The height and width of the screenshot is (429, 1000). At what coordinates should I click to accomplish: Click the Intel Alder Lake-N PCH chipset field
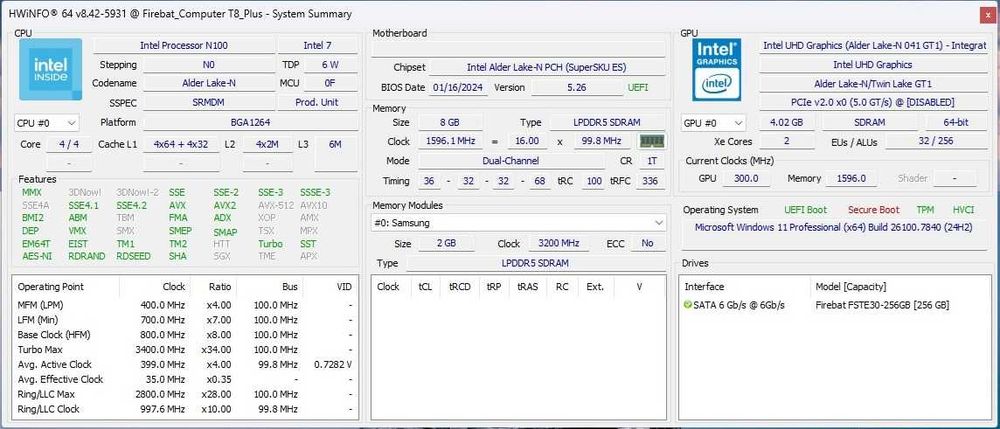point(547,68)
